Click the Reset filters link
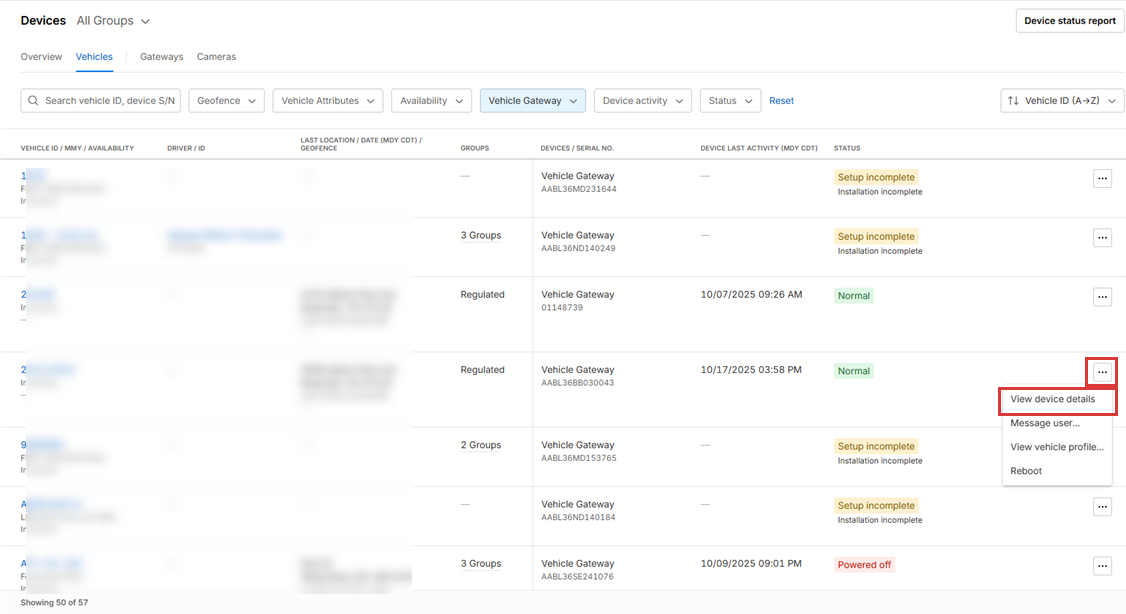The width and height of the screenshot is (1126, 614). click(x=781, y=101)
